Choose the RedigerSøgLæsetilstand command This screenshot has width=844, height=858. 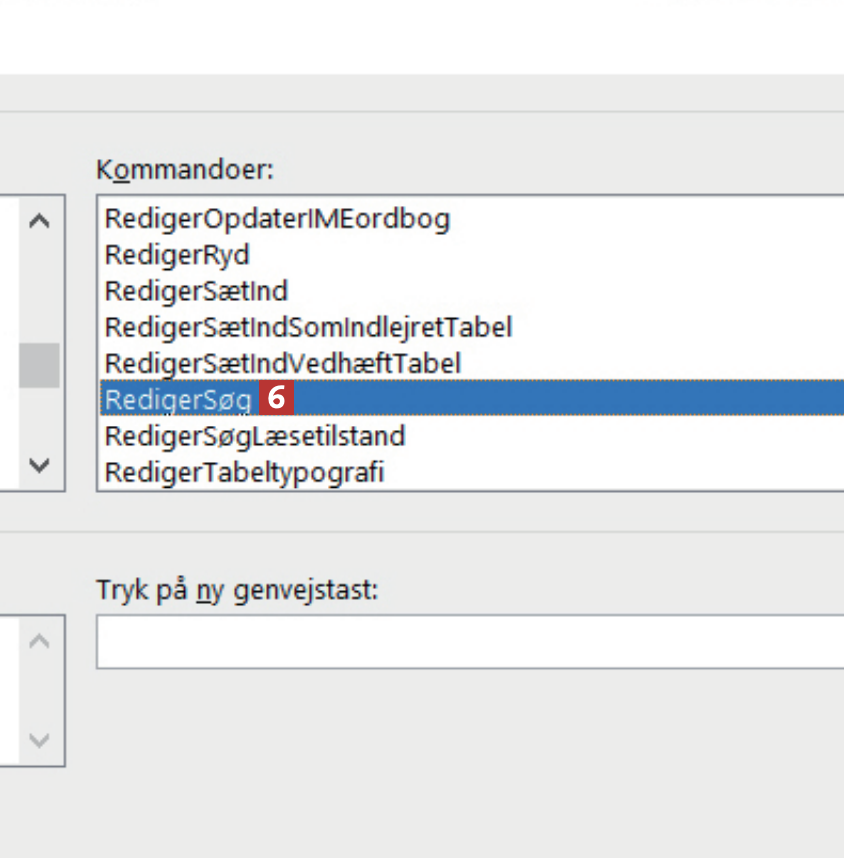[x=255, y=436]
